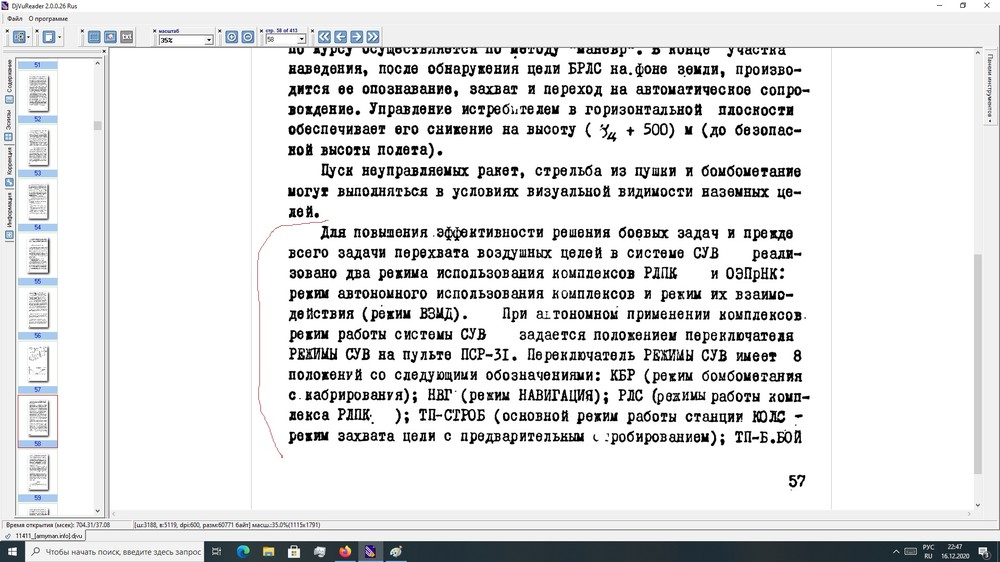1000x562 pixels.
Task: Click the dpi:600 page info status text
Action: click(226, 525)
